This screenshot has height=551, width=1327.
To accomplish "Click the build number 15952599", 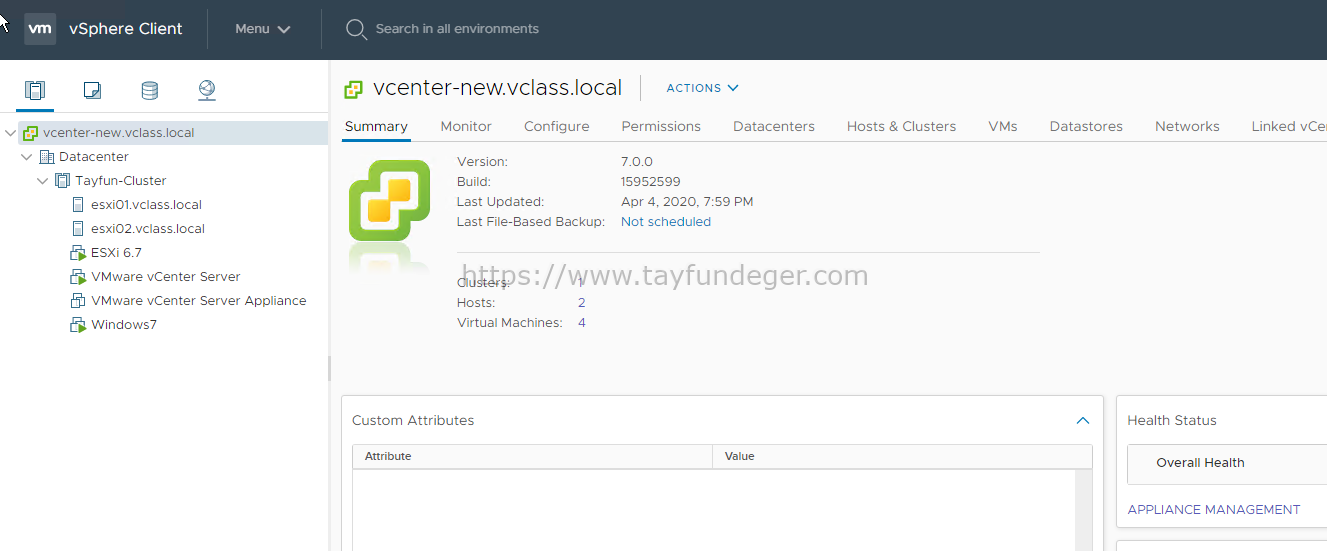I will (650, 182).
